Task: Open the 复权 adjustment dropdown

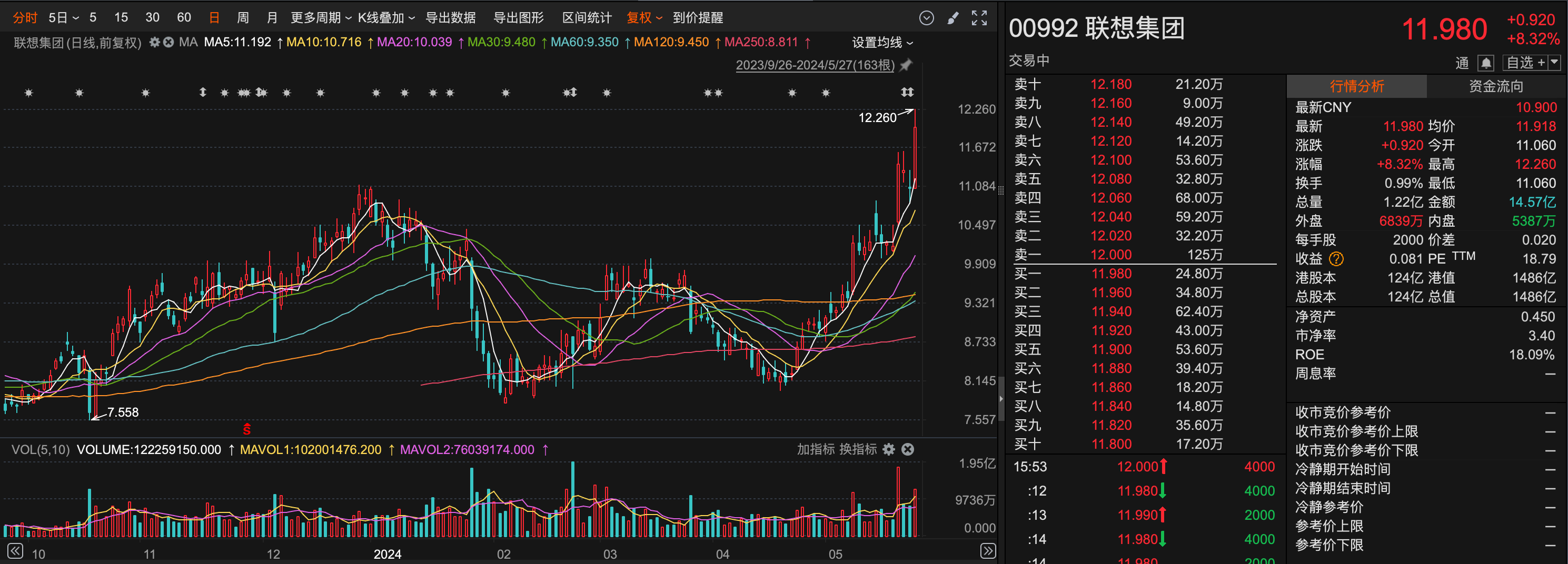Action: tap(644, 18)
